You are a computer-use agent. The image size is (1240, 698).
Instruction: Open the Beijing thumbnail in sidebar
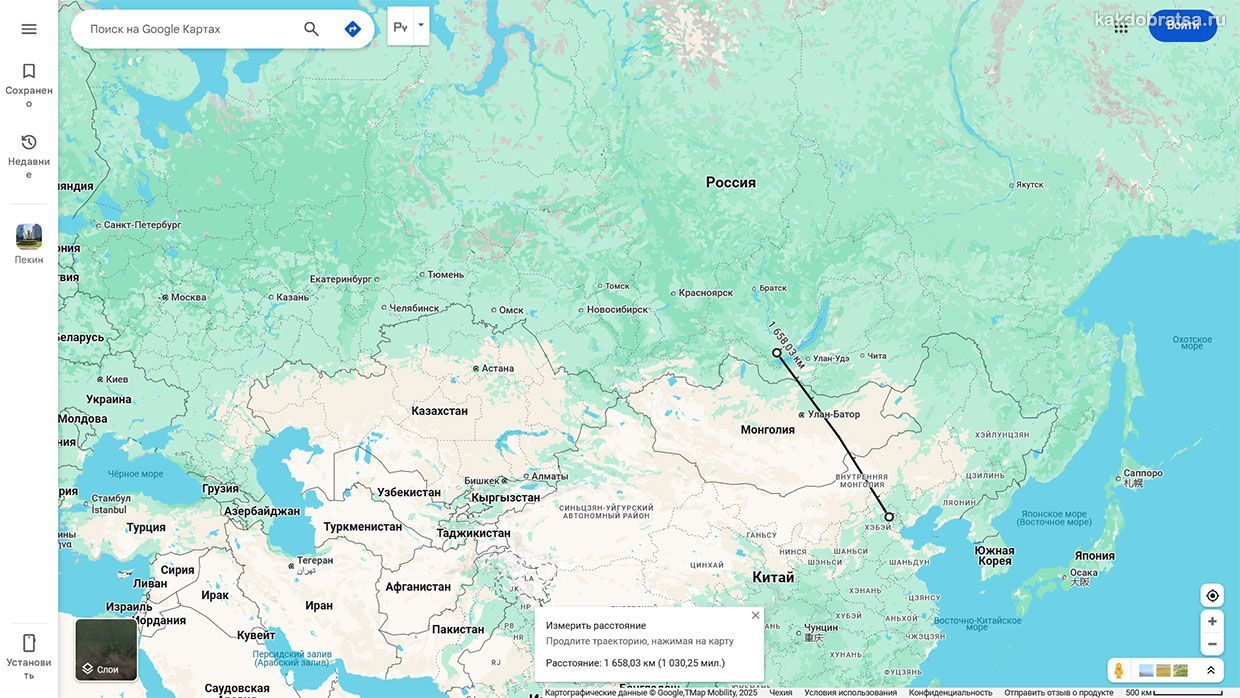29,237
